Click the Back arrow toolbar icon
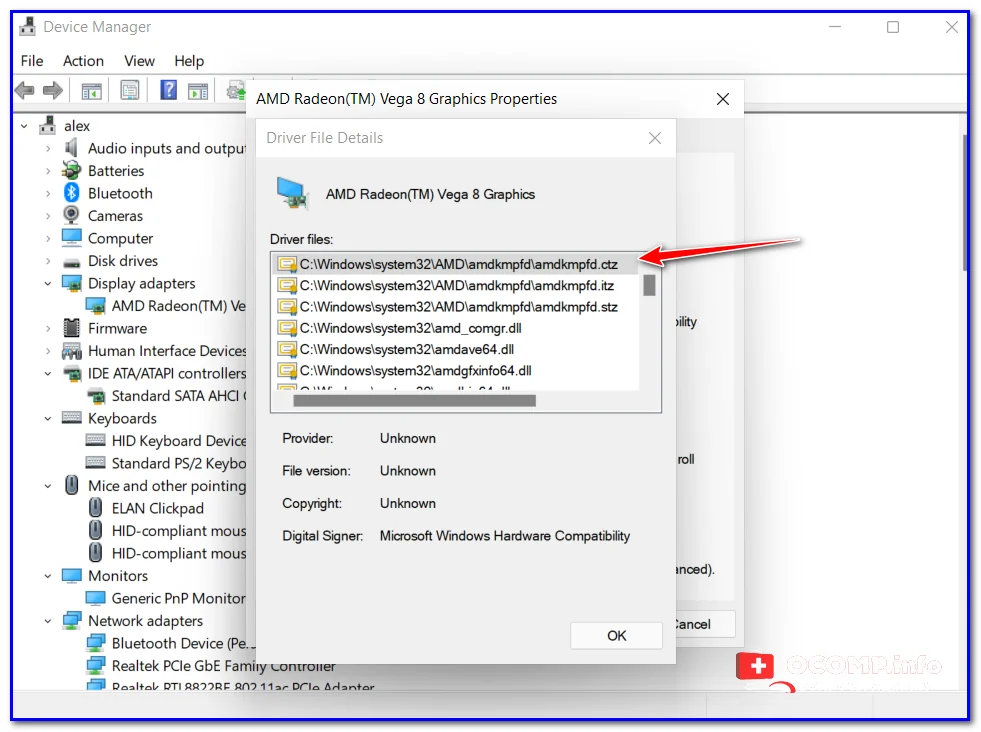Viewport: 981px width, 732px height. 24,91
